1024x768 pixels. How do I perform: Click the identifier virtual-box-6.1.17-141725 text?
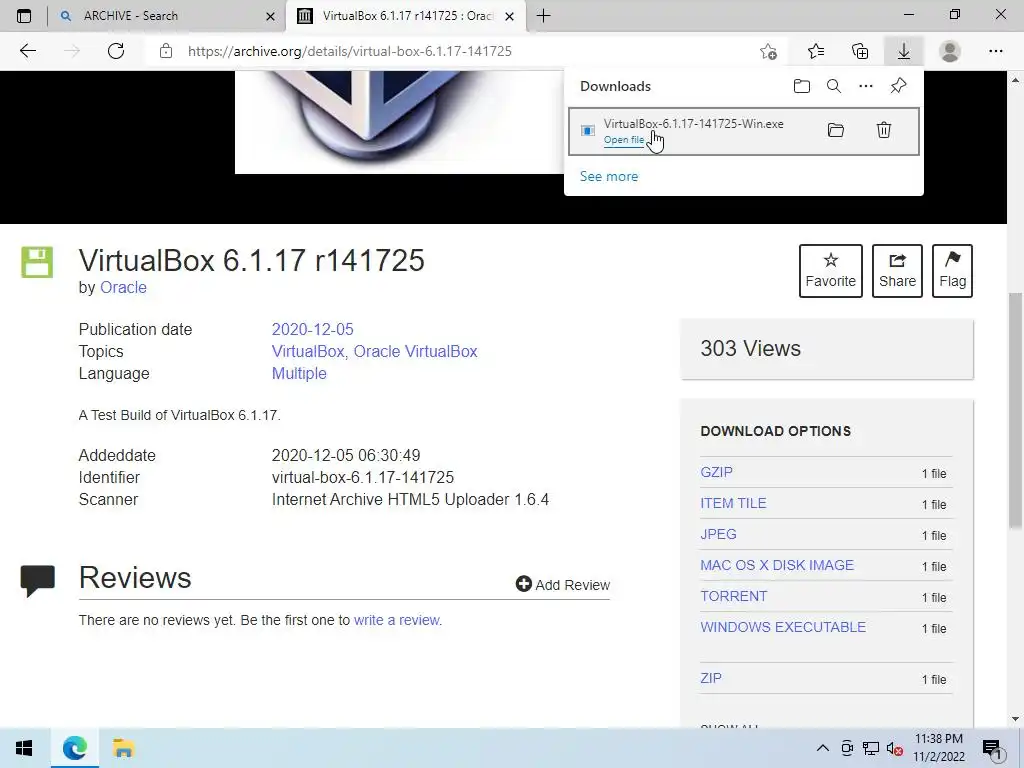[362, 477]
